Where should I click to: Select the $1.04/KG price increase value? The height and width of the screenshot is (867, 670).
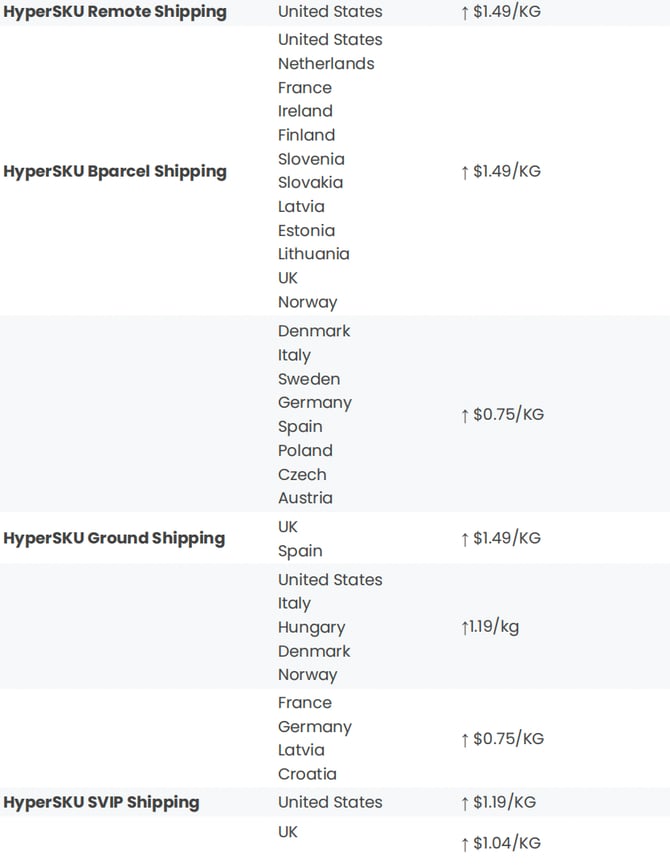[500, 843]
